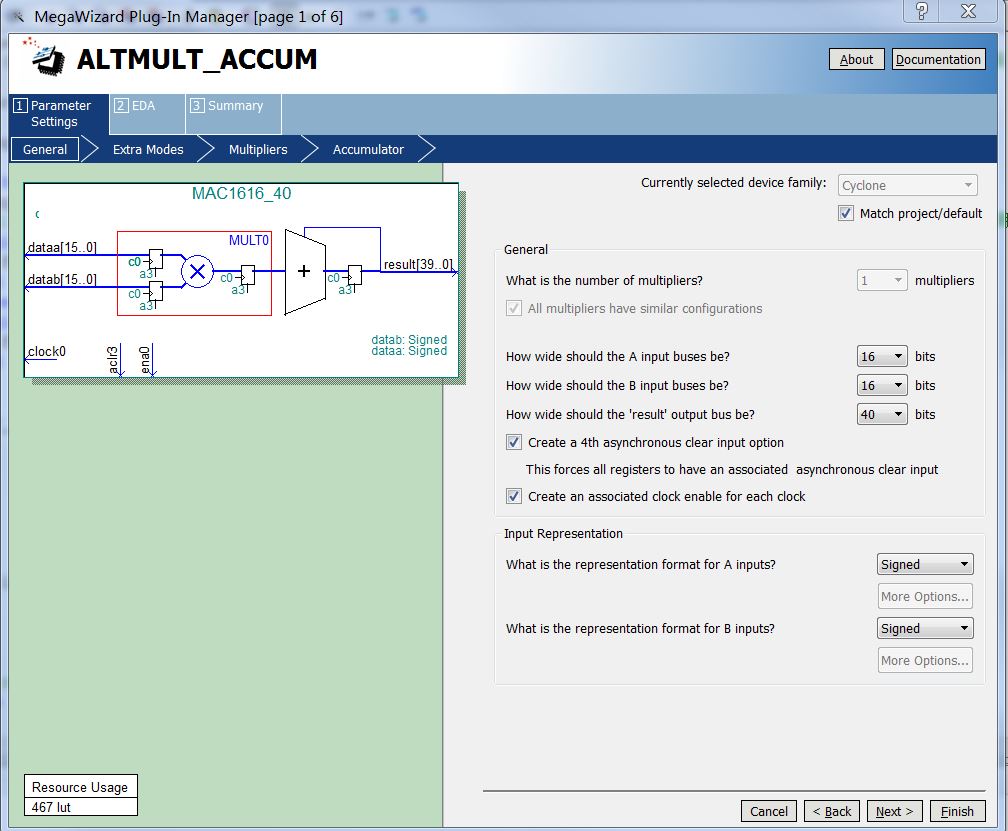Switch to the Summary tab
The image size is (1008, 831).
click(x=233, y=114)
